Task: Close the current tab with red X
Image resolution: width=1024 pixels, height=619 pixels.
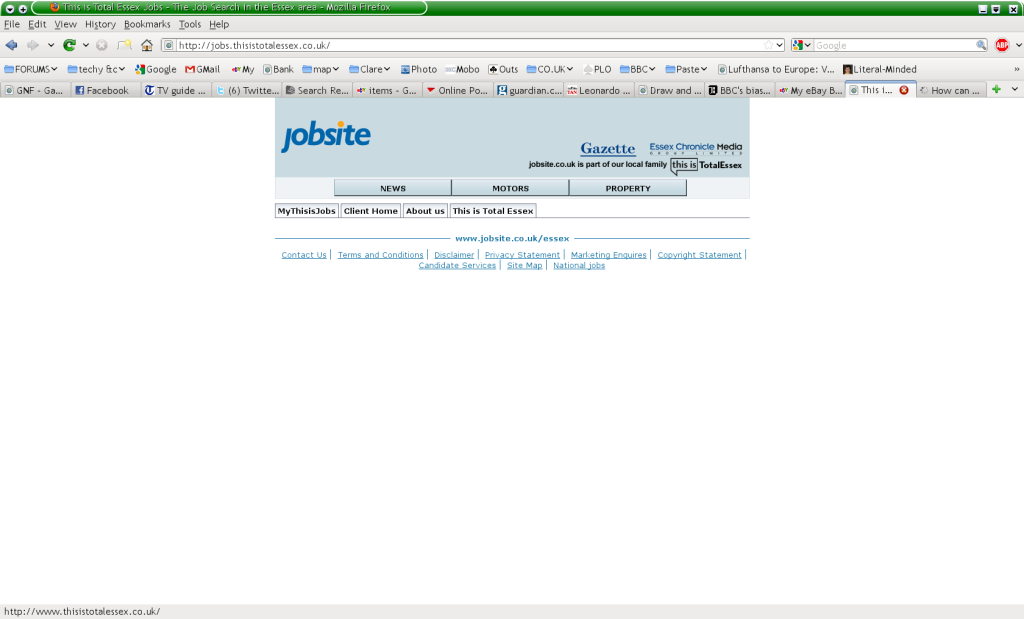Action: (x=904, y=90)
